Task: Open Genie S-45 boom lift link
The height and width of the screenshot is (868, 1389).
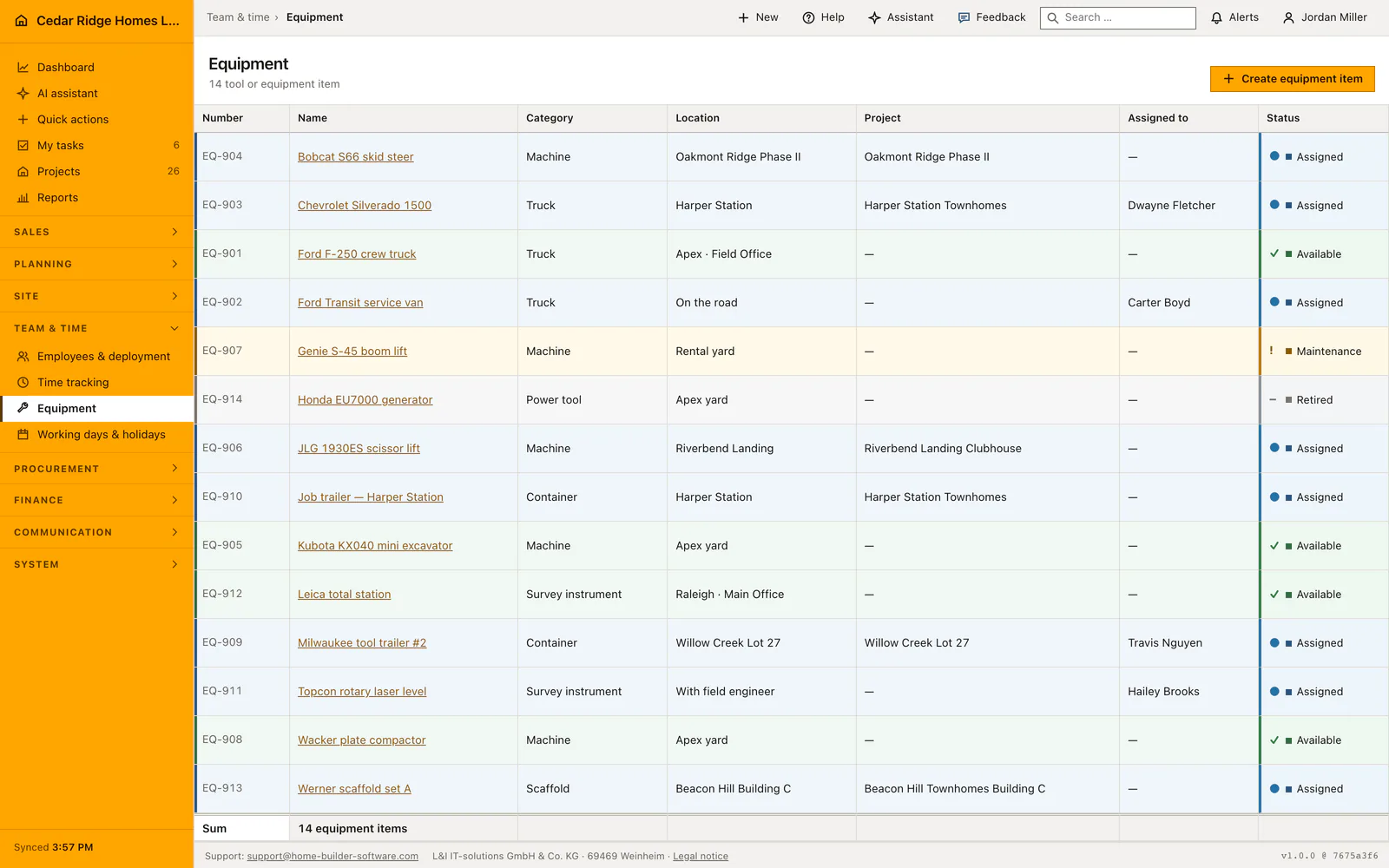Action: [x=352, y=352]
